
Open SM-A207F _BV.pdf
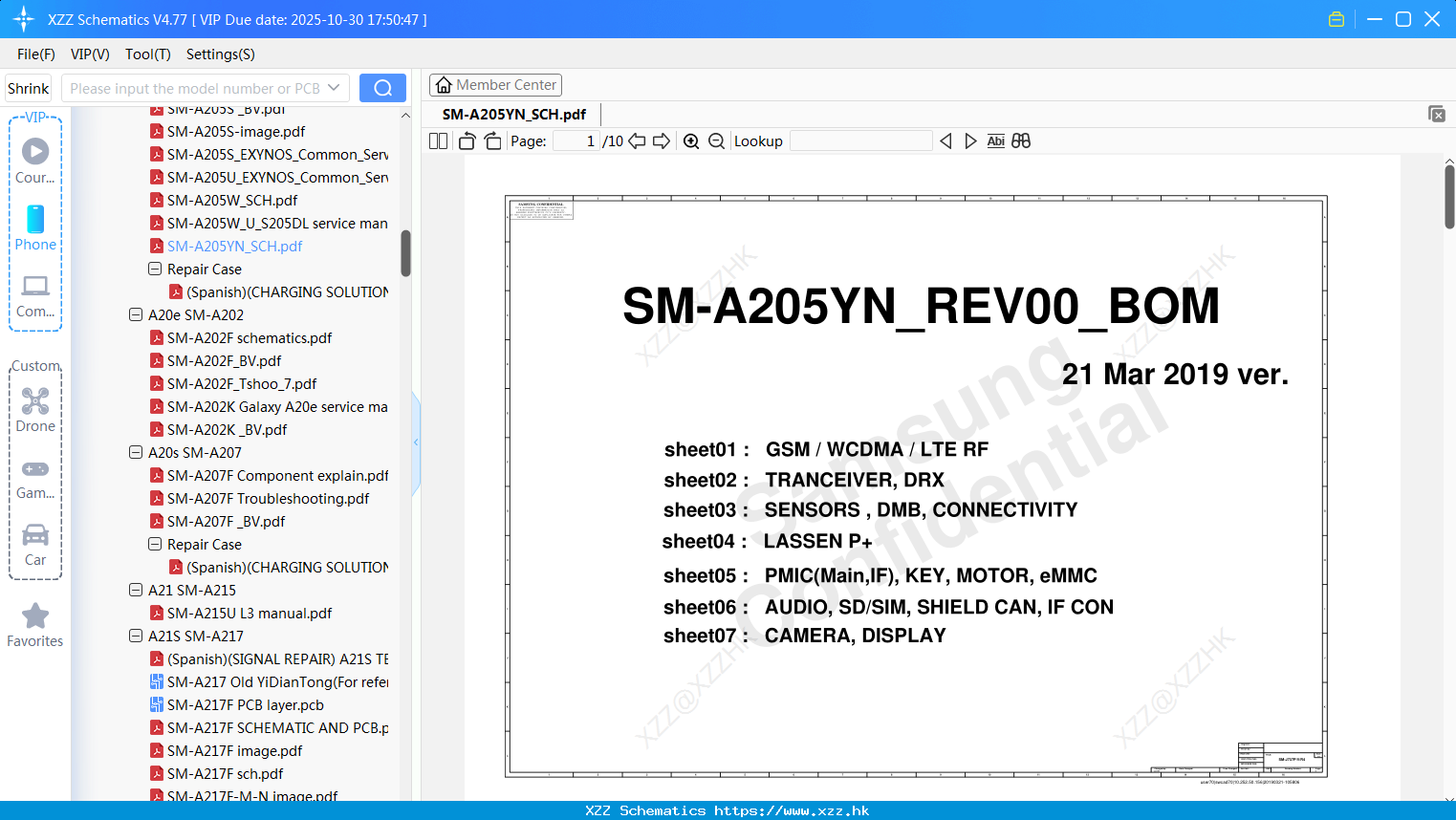point(226,521)
